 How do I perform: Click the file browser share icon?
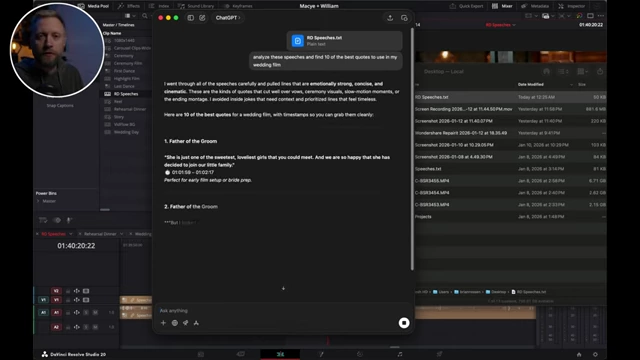point(600,72)
